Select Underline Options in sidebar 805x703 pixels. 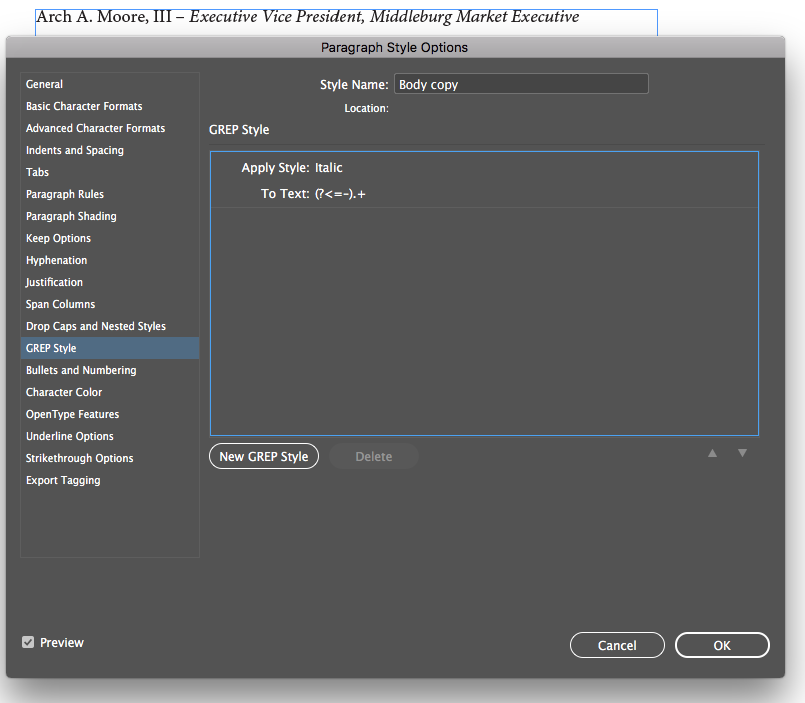(x=70, y=436)
